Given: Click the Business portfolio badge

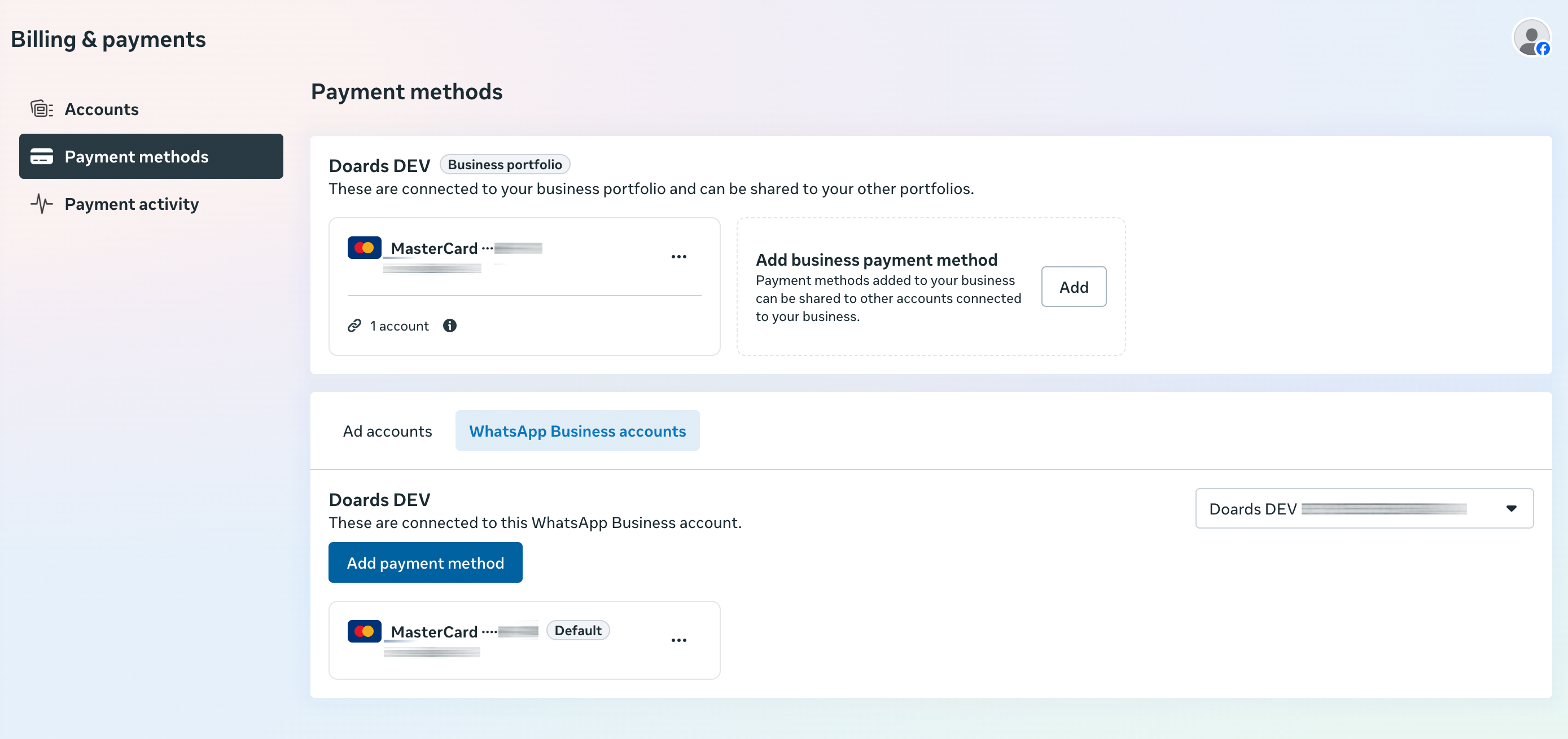Looking at the screenshot, I should pyautogui.click(x=505, y=165).
